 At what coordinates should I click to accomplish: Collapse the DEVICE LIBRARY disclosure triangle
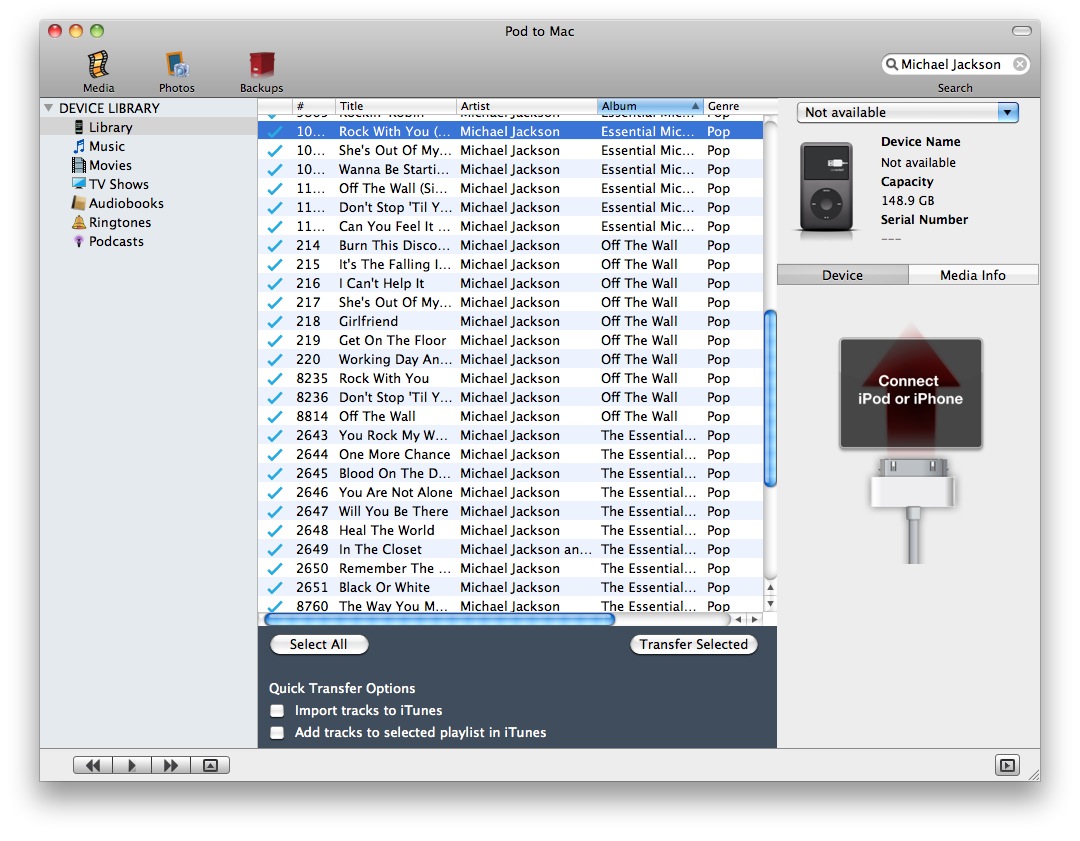pos(48,108)
